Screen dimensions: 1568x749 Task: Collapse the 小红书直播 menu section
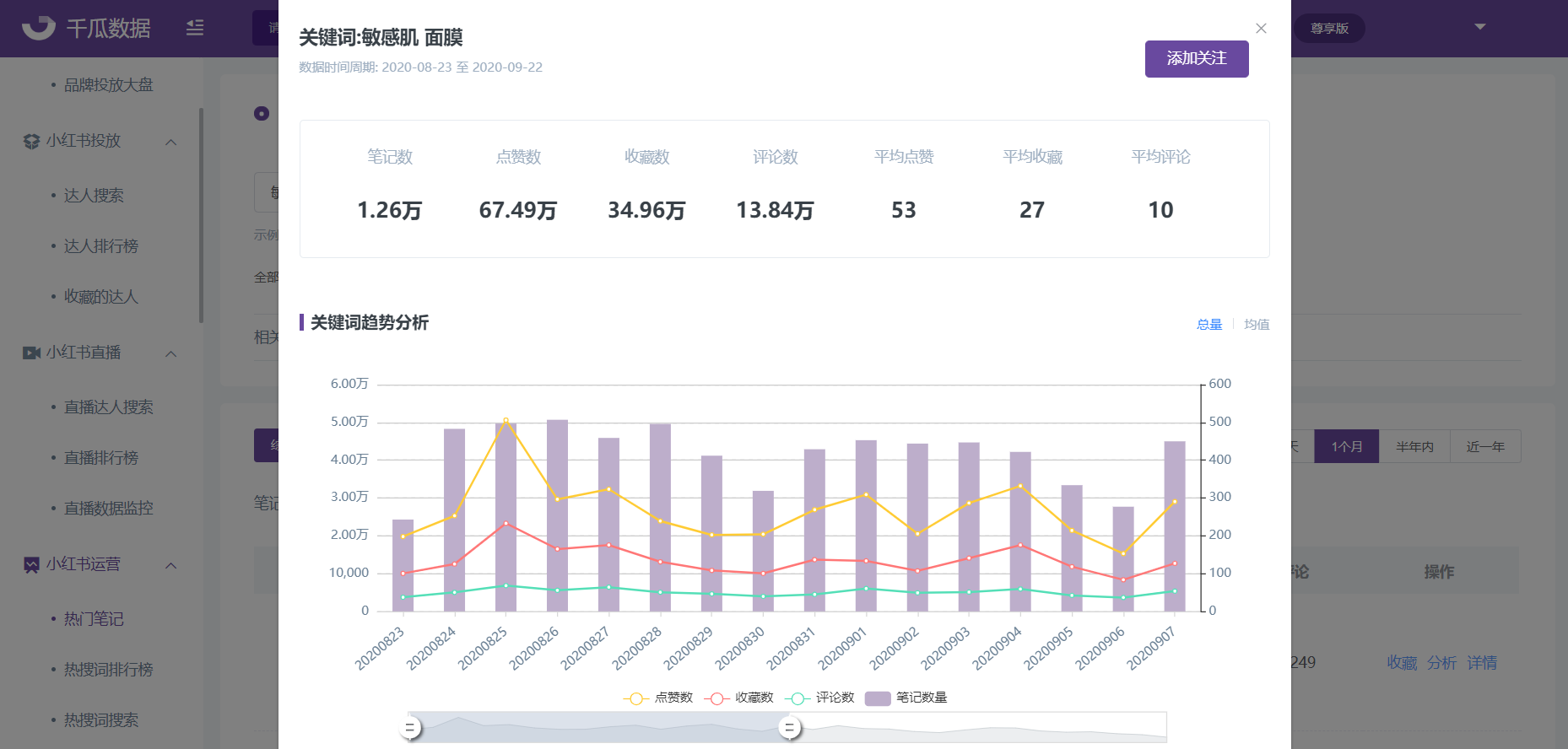[x=171, y=353]
